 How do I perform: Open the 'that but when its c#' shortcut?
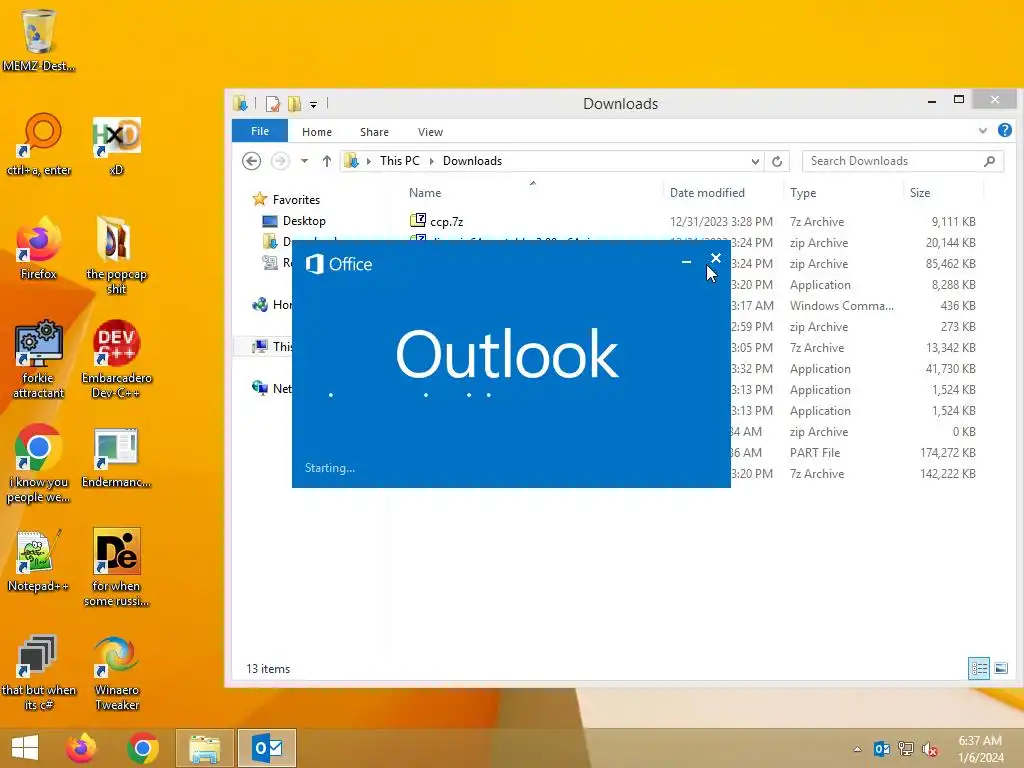pos(39,673)
